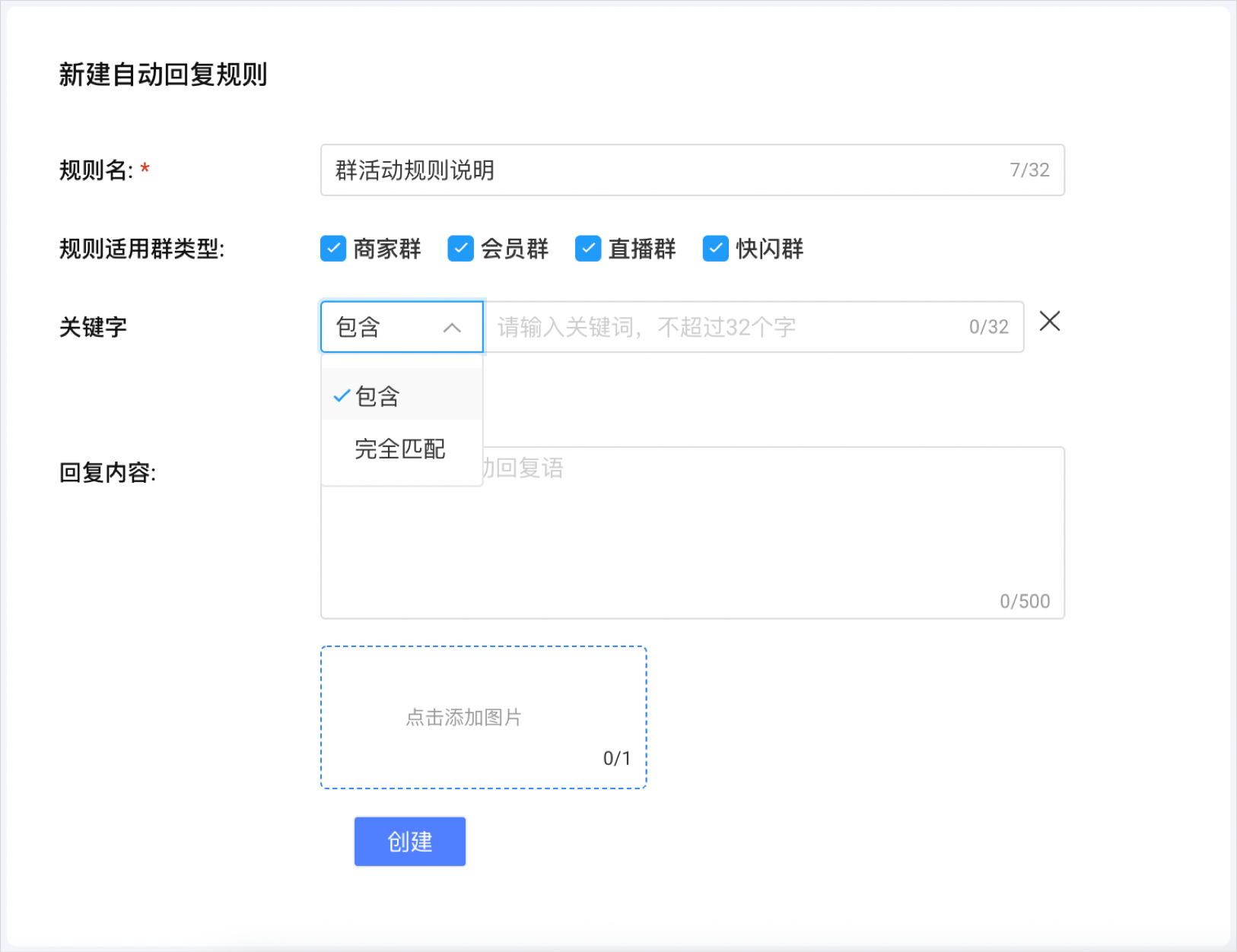Toggle the 商家群 checkbox

[333, 249]
